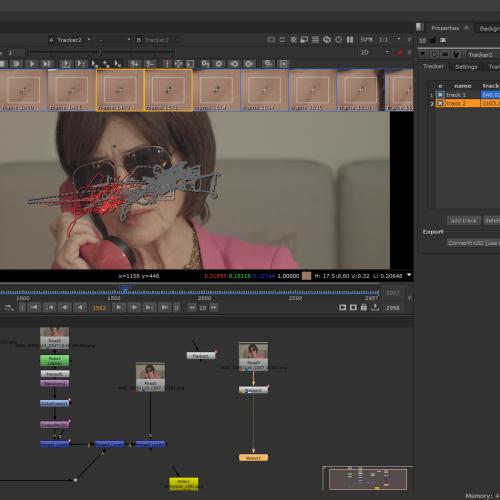The image size is (500, 500).
Task: Toggle the timeline frame range lock
Action: point(364,307)
